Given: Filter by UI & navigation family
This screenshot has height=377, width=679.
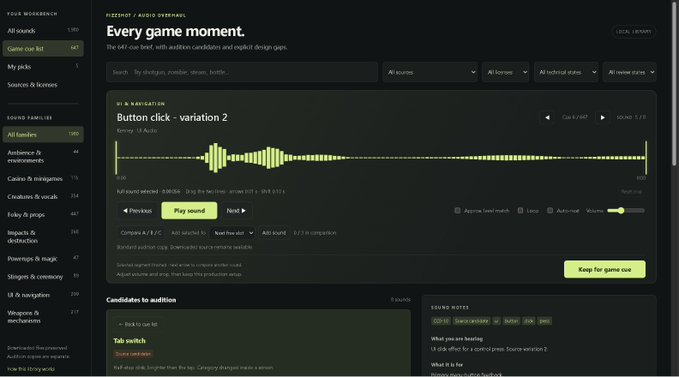Looking at the screenshot, I should 43,295.
